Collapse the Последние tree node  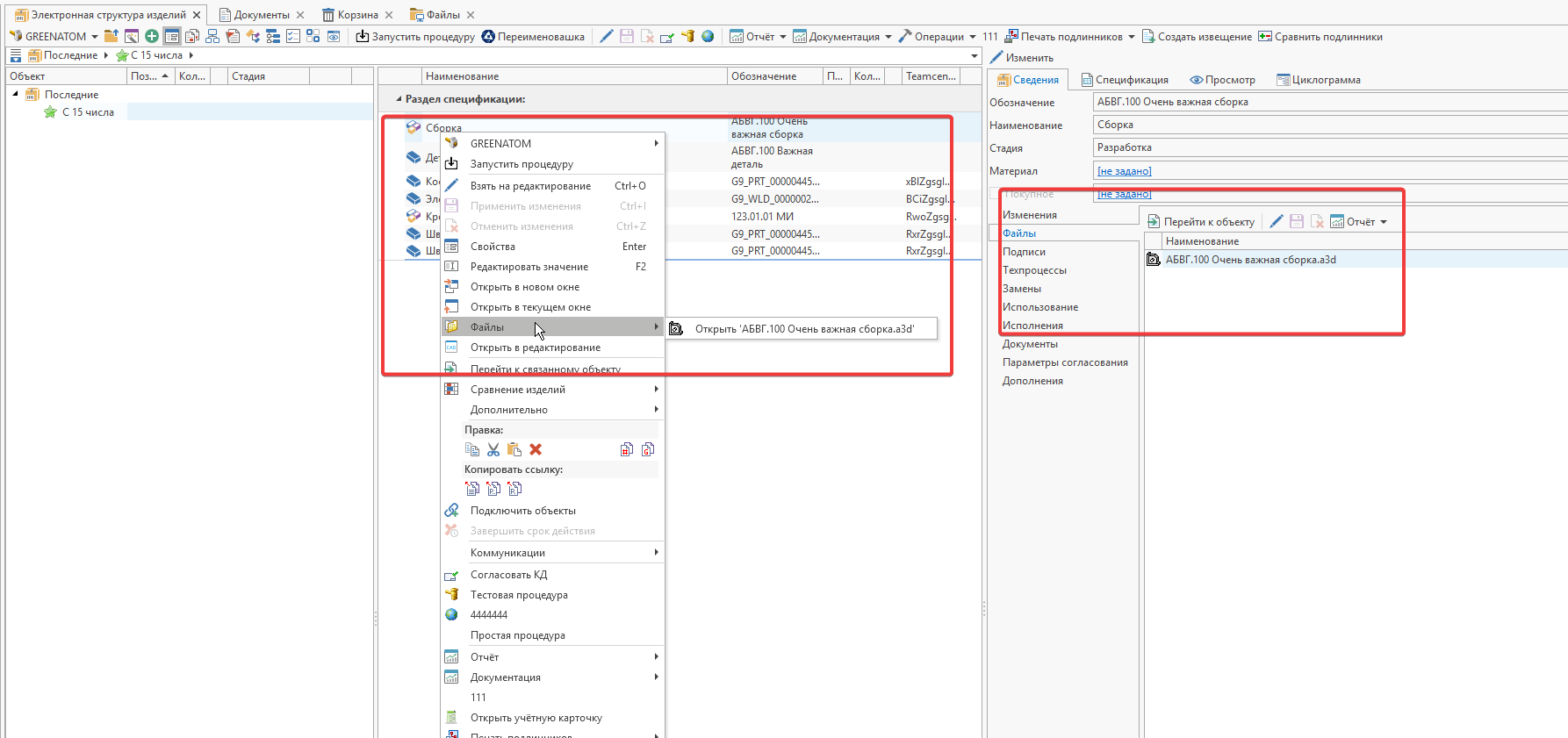click(x=16, y=94)
